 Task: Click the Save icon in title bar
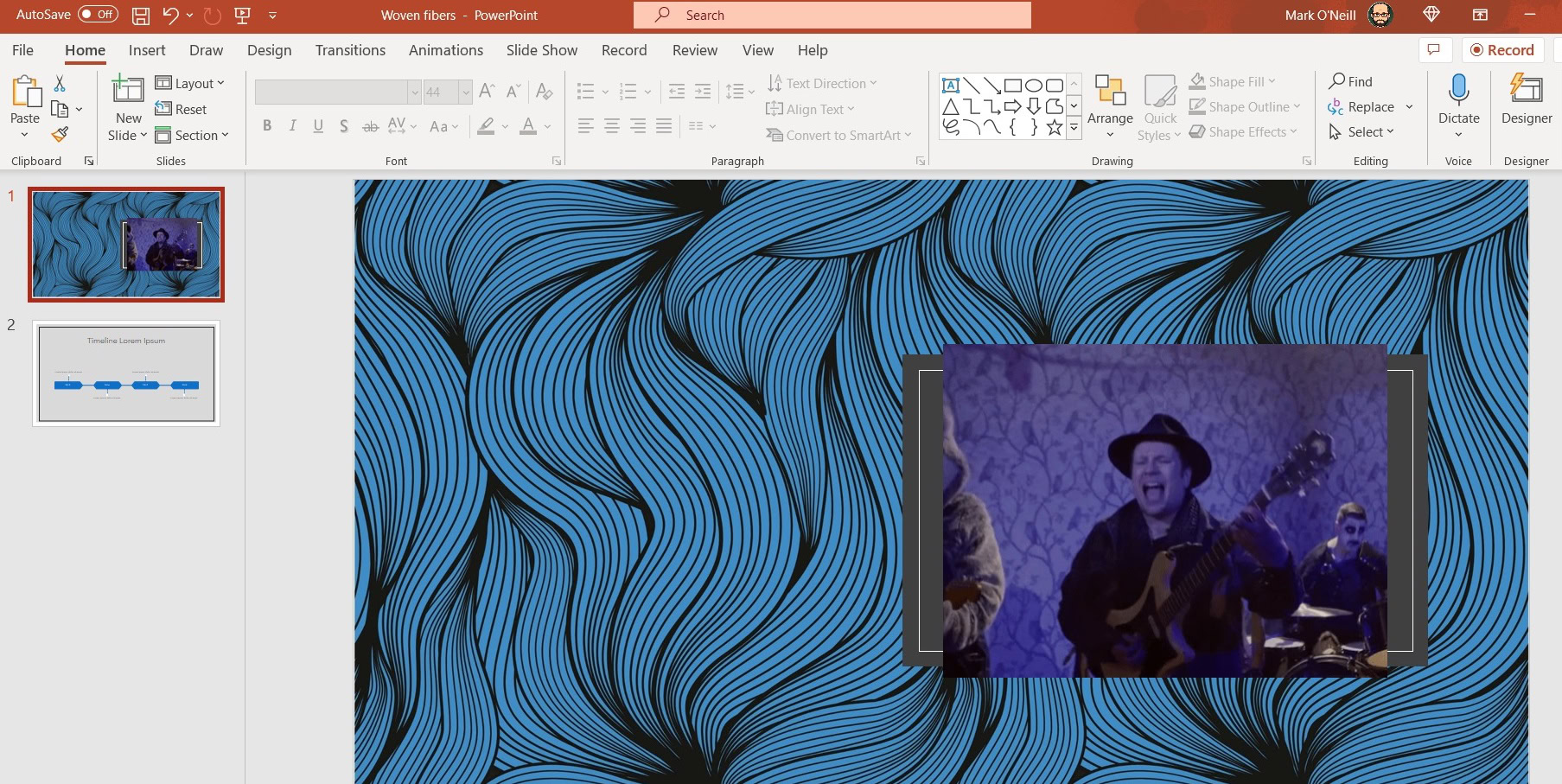(x=140, y=16)
